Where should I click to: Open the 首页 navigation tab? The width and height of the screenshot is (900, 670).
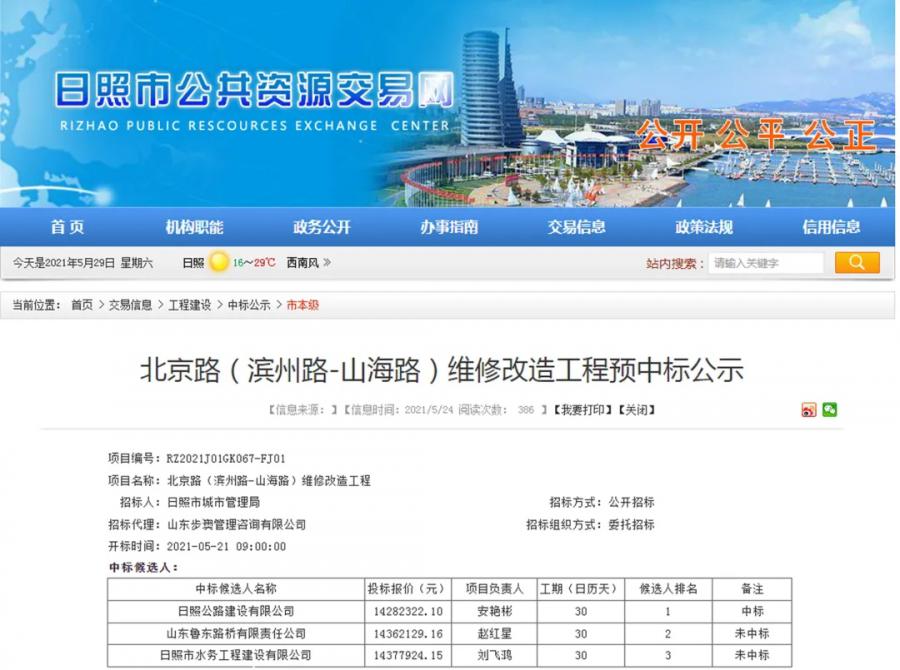coord(68,227)
